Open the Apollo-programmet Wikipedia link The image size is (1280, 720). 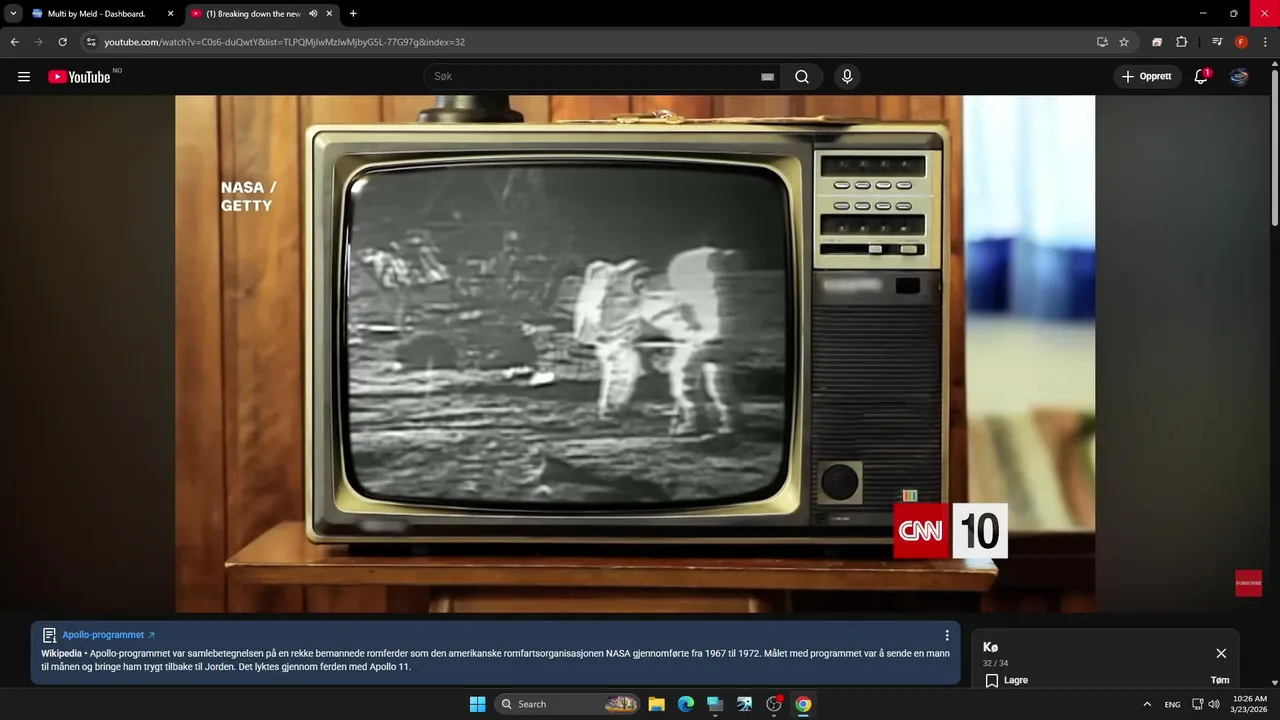click(109, 635)
